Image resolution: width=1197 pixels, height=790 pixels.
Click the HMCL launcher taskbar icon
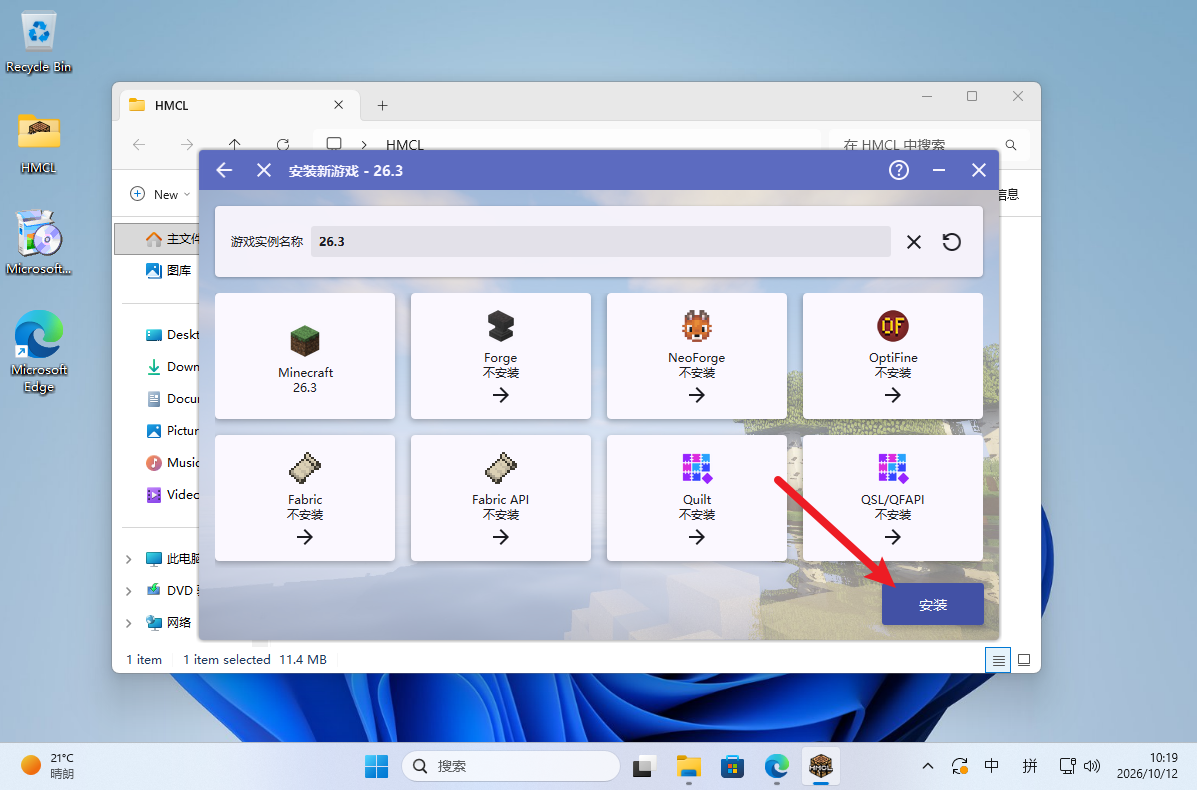tap(821, 766)
